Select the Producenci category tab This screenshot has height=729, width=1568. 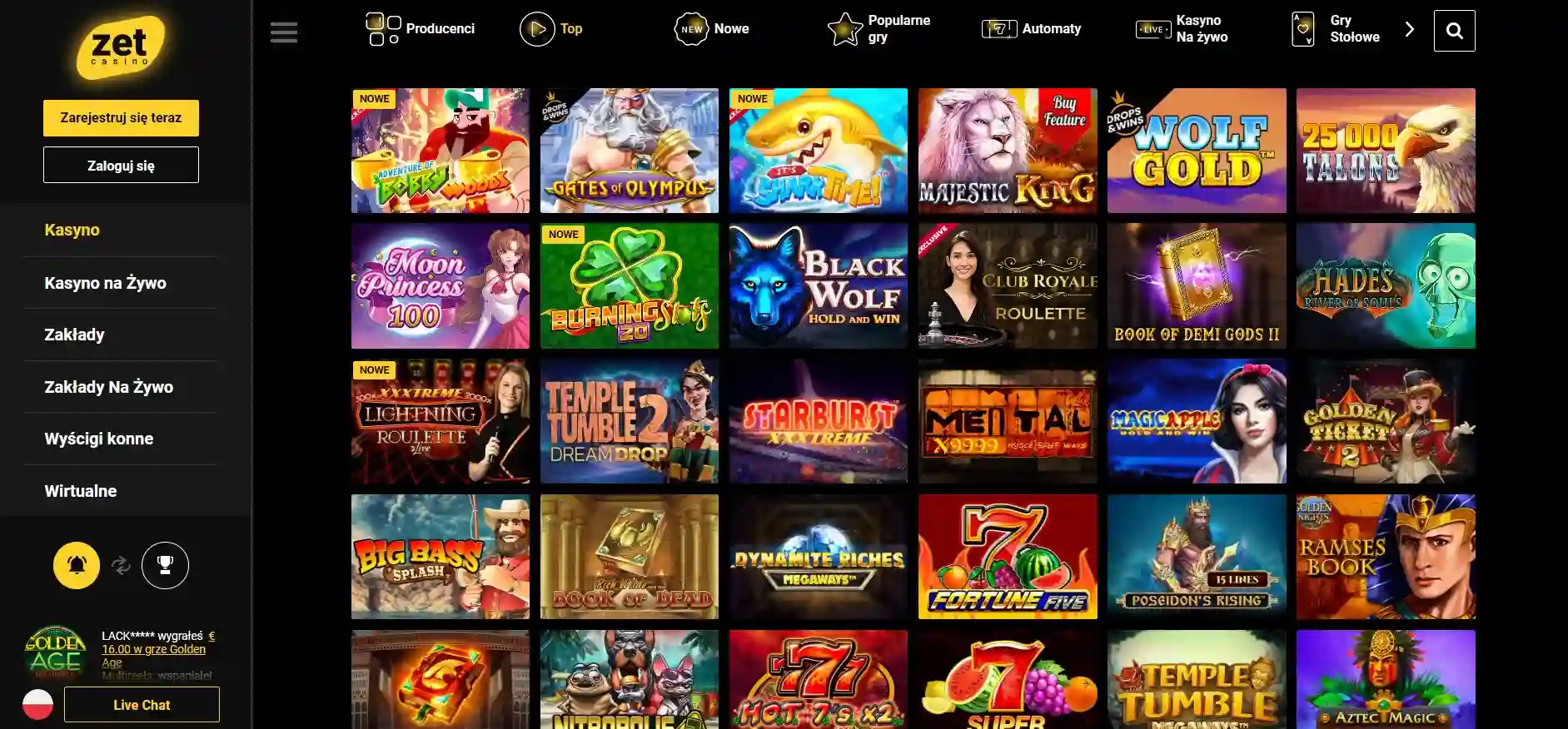point(421,29)
